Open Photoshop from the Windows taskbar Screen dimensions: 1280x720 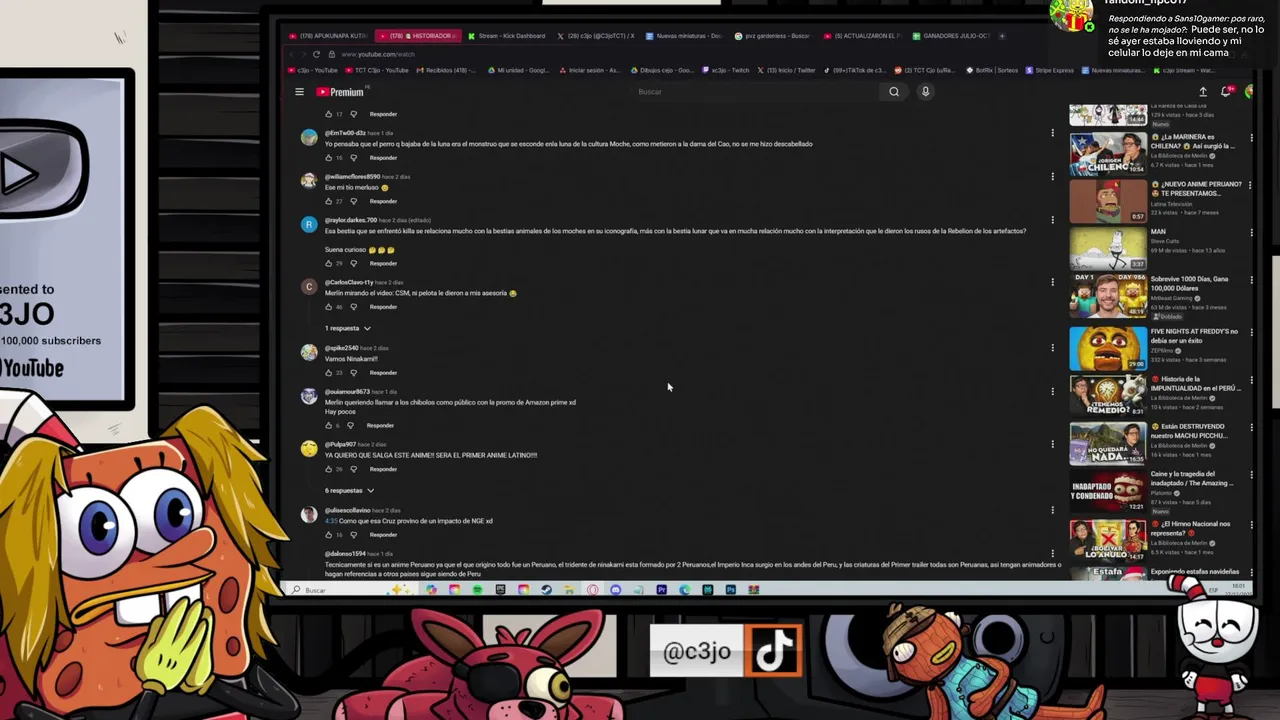(730, 590)
